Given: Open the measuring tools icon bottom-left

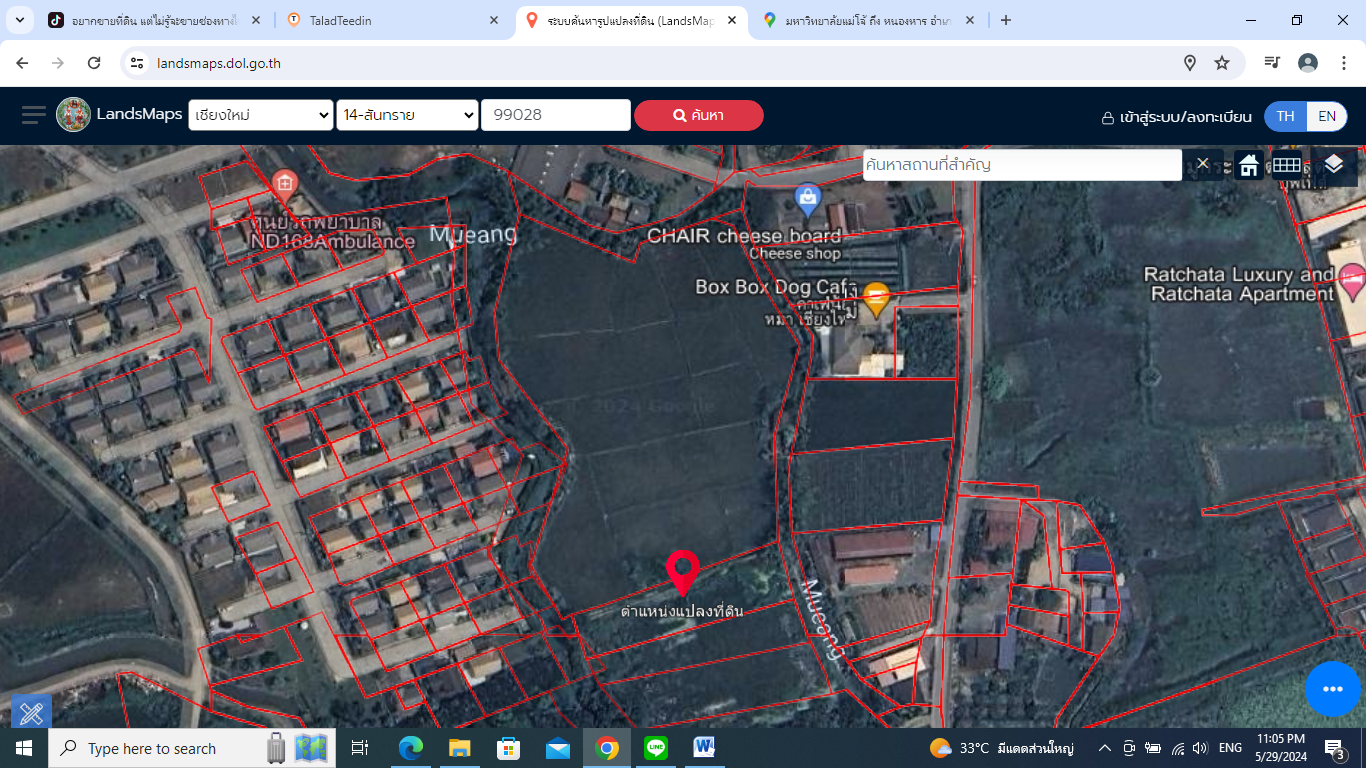Looking at the screenshot, I should coord(31,713).
